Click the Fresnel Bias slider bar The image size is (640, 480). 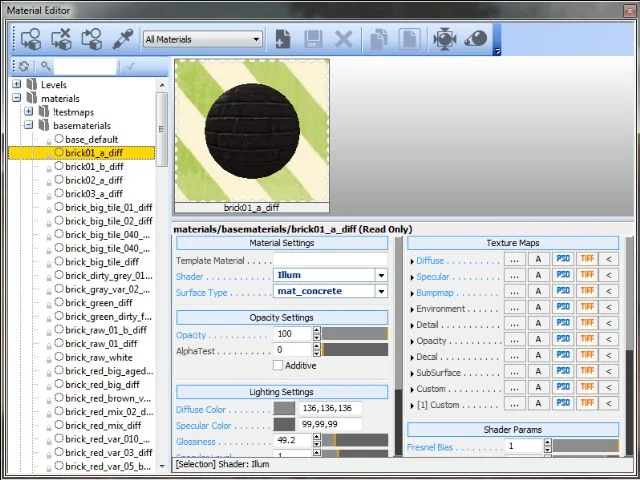[x=586, y=445]
